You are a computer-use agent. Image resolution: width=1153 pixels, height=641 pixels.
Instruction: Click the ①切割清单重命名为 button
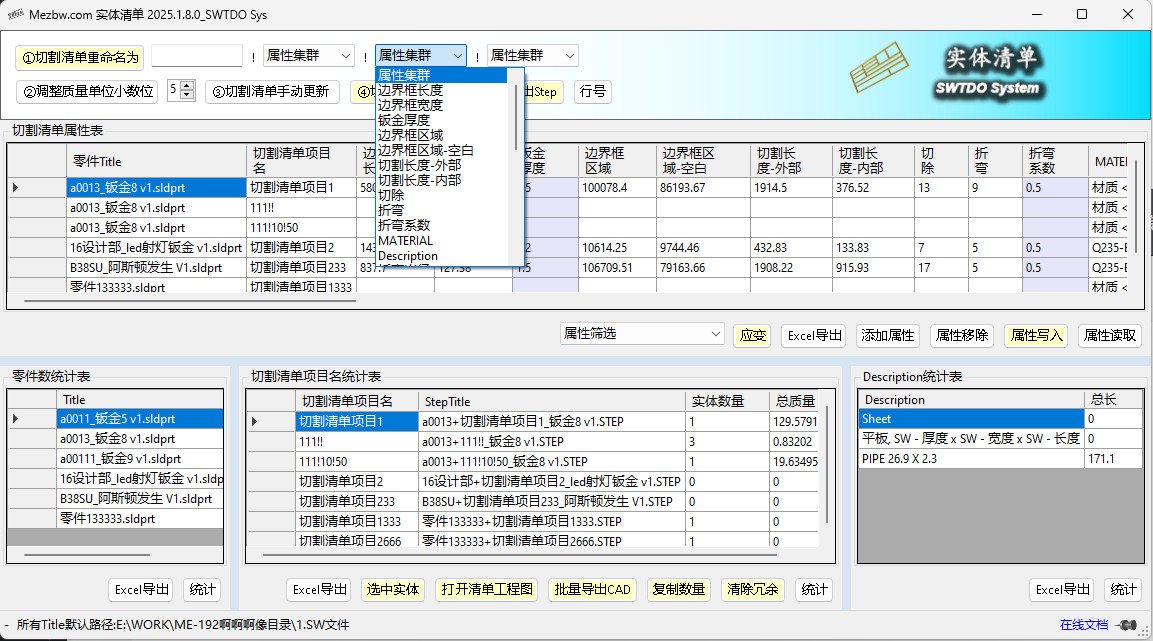pyautogui.click(x=79, y=57)
